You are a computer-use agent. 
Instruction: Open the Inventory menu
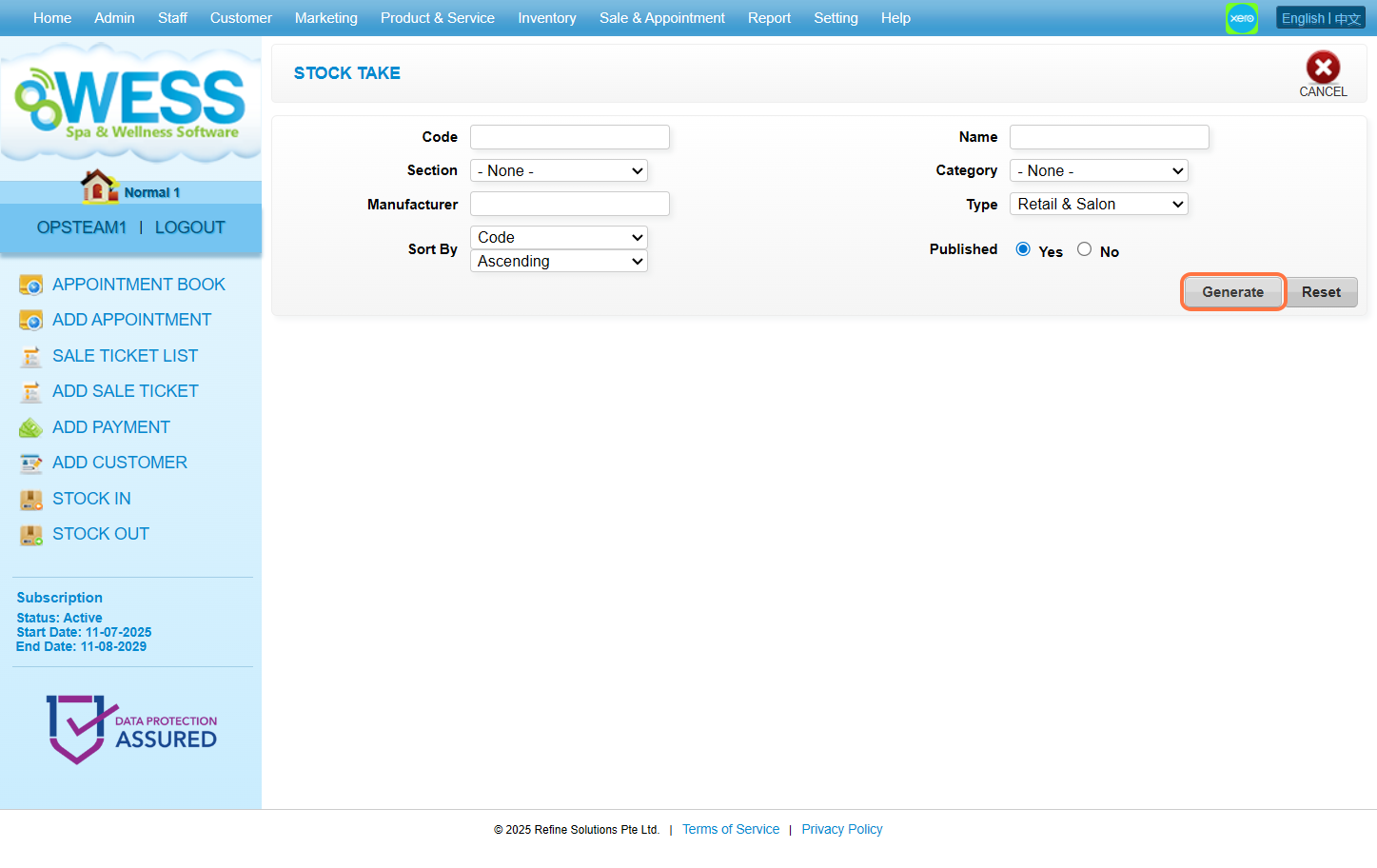tap(546, 18)
